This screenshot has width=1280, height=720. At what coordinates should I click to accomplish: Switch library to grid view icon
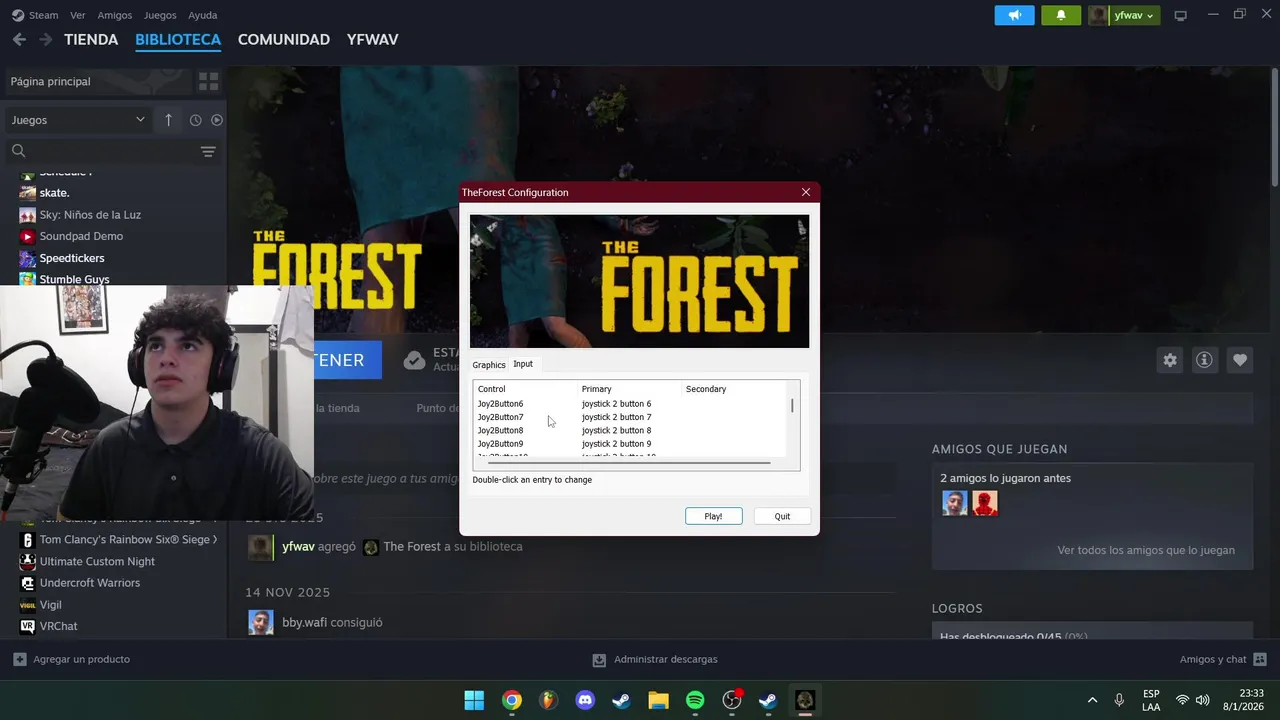pos(208,81)
